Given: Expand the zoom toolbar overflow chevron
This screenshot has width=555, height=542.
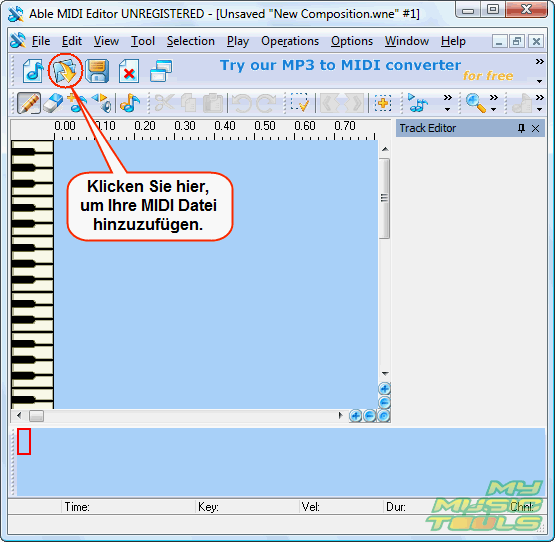Looking at the screenshot, I should pyautogui.click(x=494, y=97).
